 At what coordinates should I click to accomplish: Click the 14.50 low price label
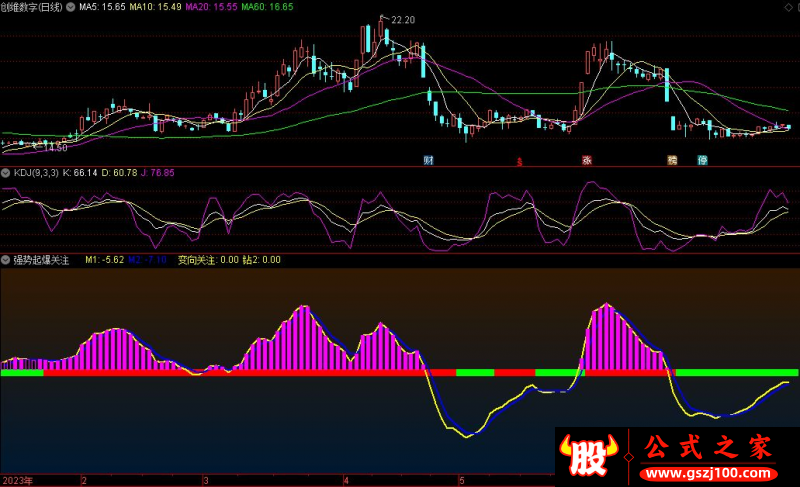pos(55,148)
